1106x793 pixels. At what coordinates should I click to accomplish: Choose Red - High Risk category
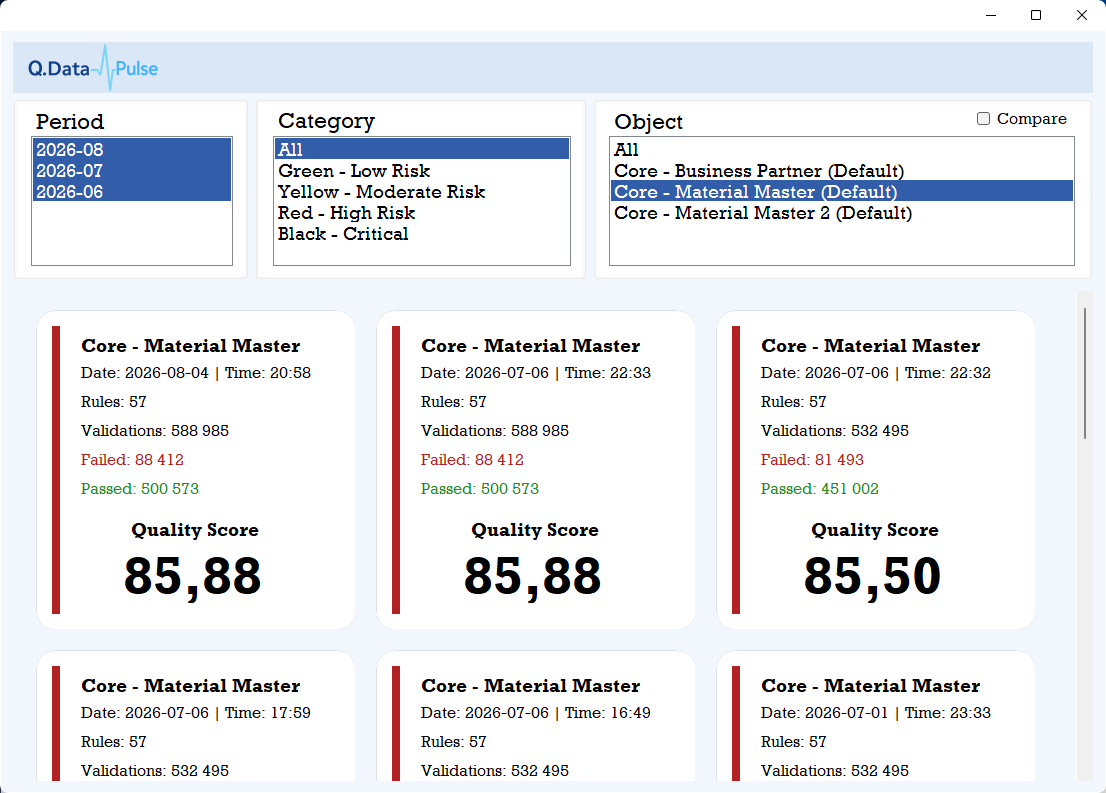click(x=422, y=213)
